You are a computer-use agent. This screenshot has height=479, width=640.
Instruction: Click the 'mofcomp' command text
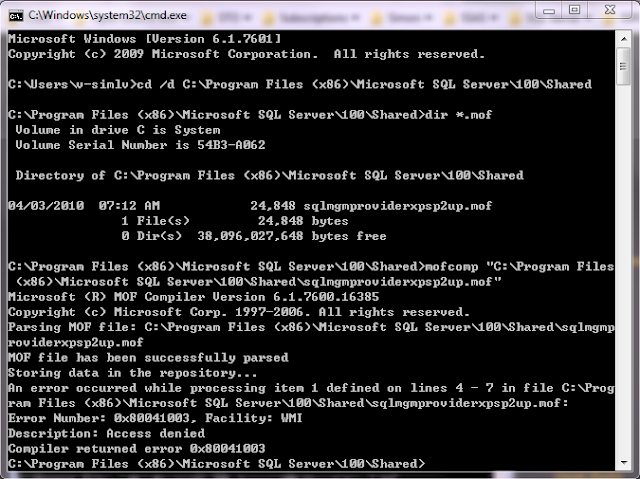click(451, 266)
